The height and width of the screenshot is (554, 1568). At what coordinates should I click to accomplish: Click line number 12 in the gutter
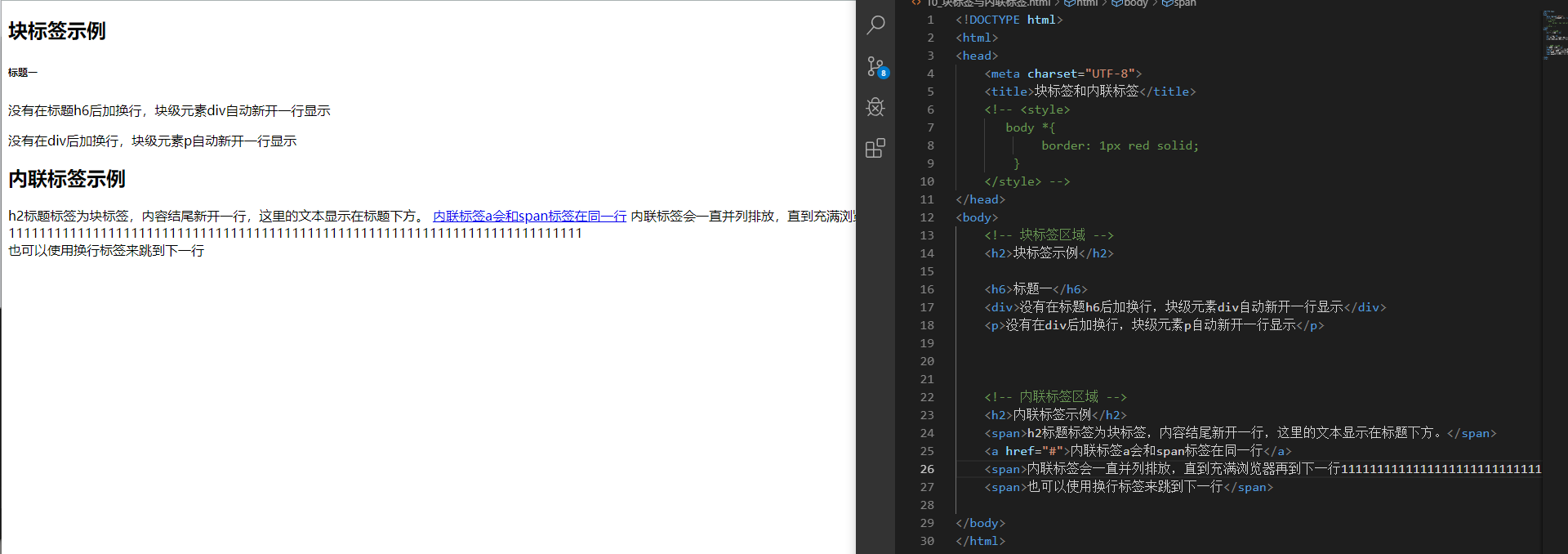click(x=927, y=217)
